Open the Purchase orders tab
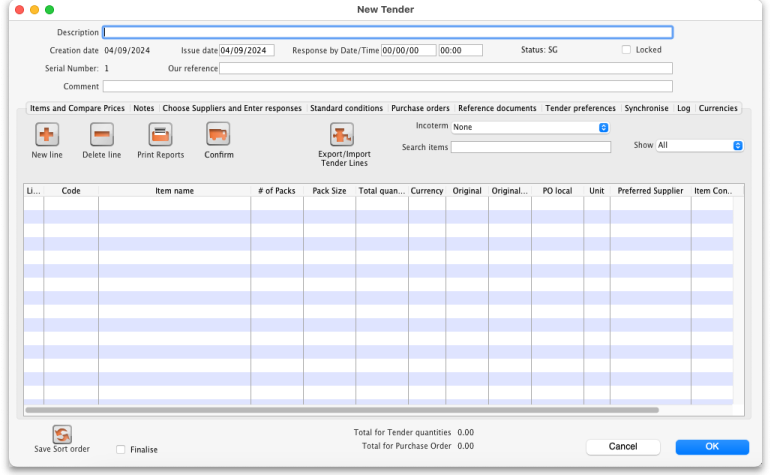Screen dimensions: 771x475 pos(421,108)
